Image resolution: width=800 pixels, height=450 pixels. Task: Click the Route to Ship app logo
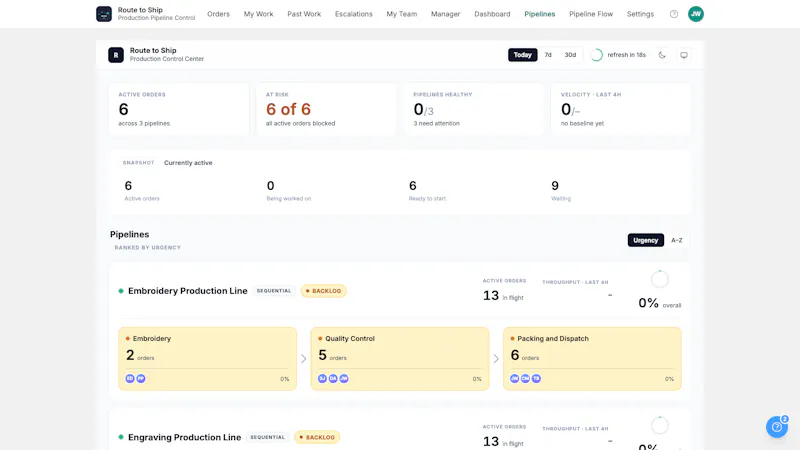pos(104,14)
